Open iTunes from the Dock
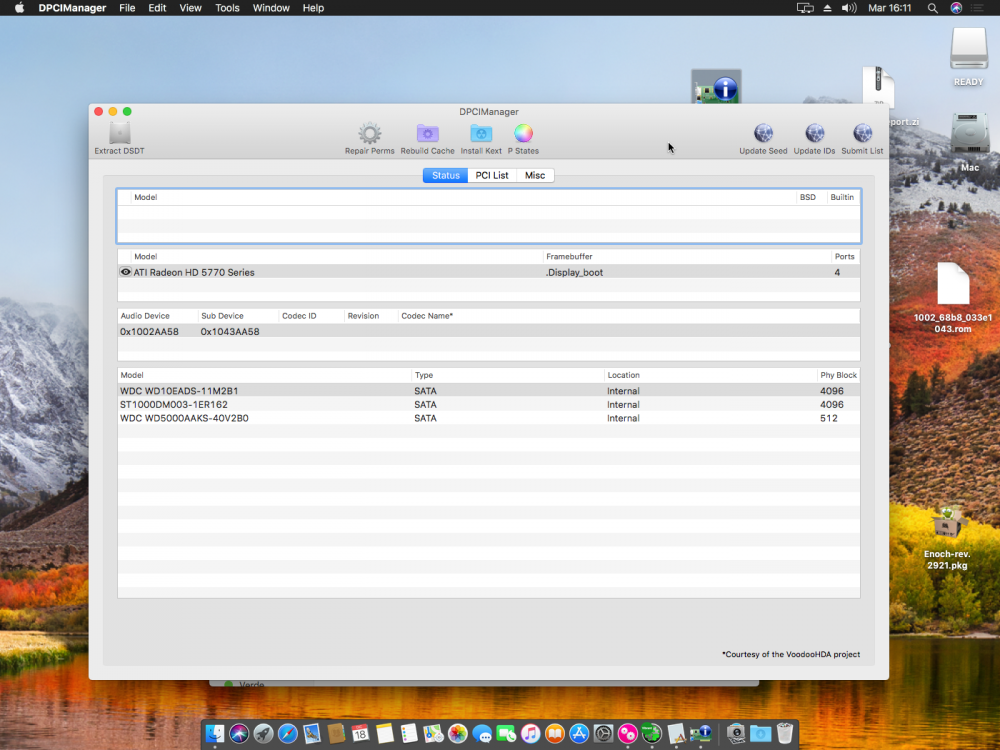This screenshot has width=1000, height=750. (x=530, y=734)
